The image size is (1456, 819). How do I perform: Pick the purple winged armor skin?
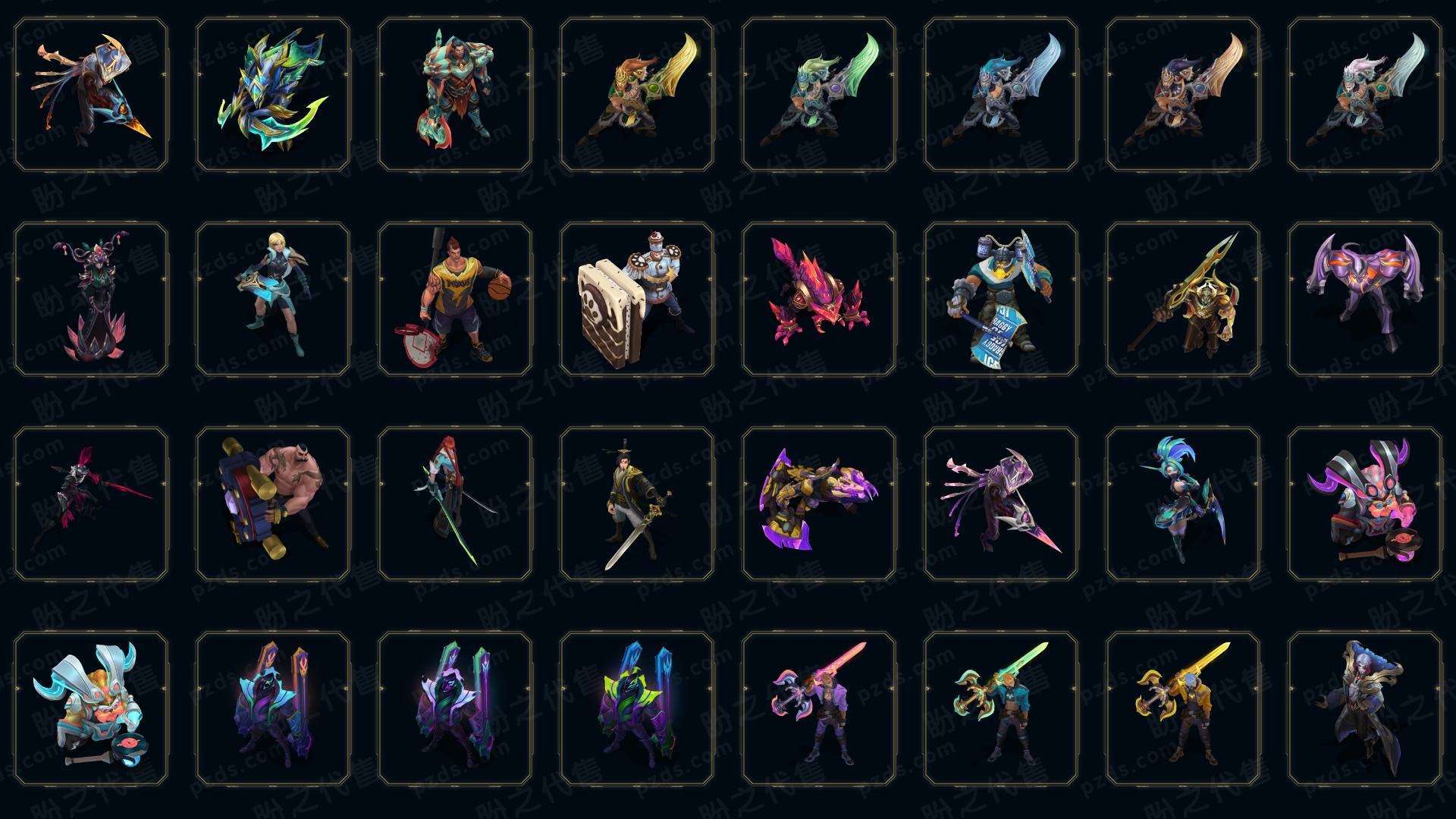coord(1365,299)
